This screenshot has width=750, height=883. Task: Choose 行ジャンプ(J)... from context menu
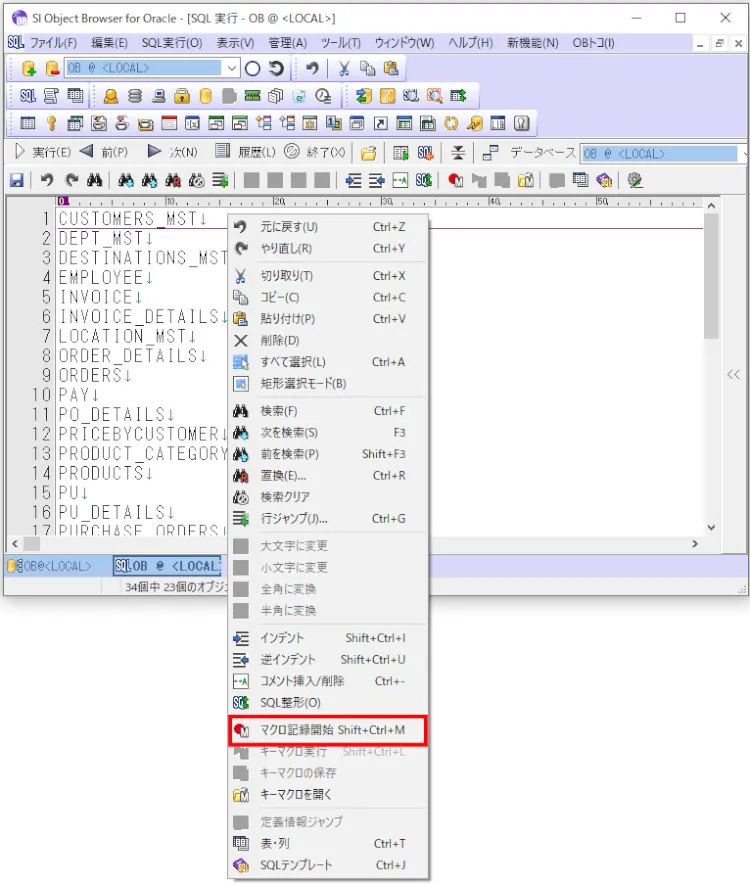(x=328, y=519)
